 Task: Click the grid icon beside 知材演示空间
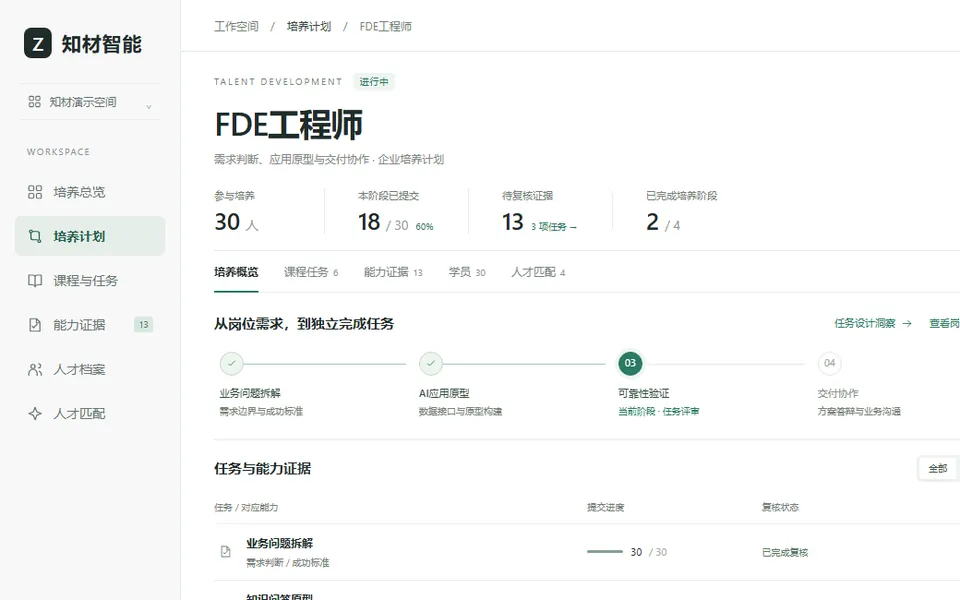coord(34,102)
